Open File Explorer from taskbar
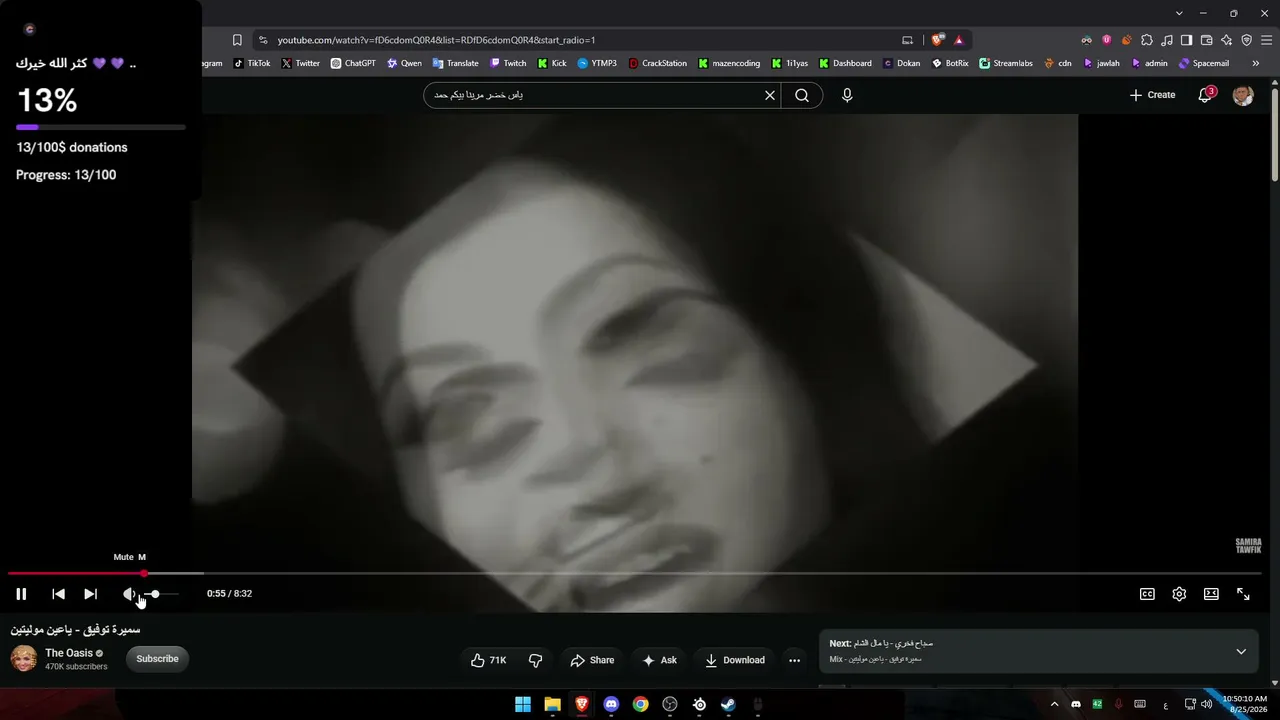Viewport: 1280px width, 720px height. (552, 704)
